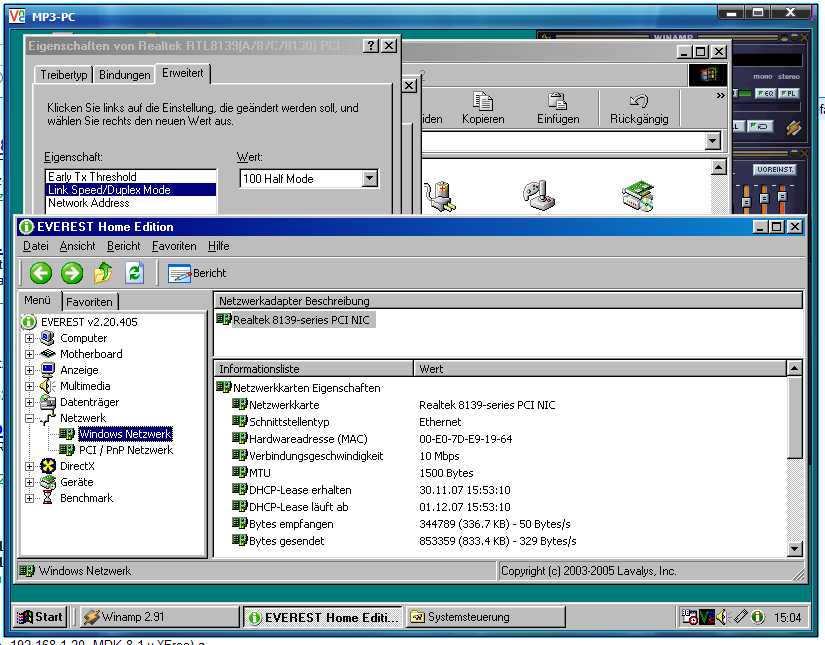This screenshot has height=645, width=825.
Task: Open the Datei menu in EVEREST
Action: point(36,246)
